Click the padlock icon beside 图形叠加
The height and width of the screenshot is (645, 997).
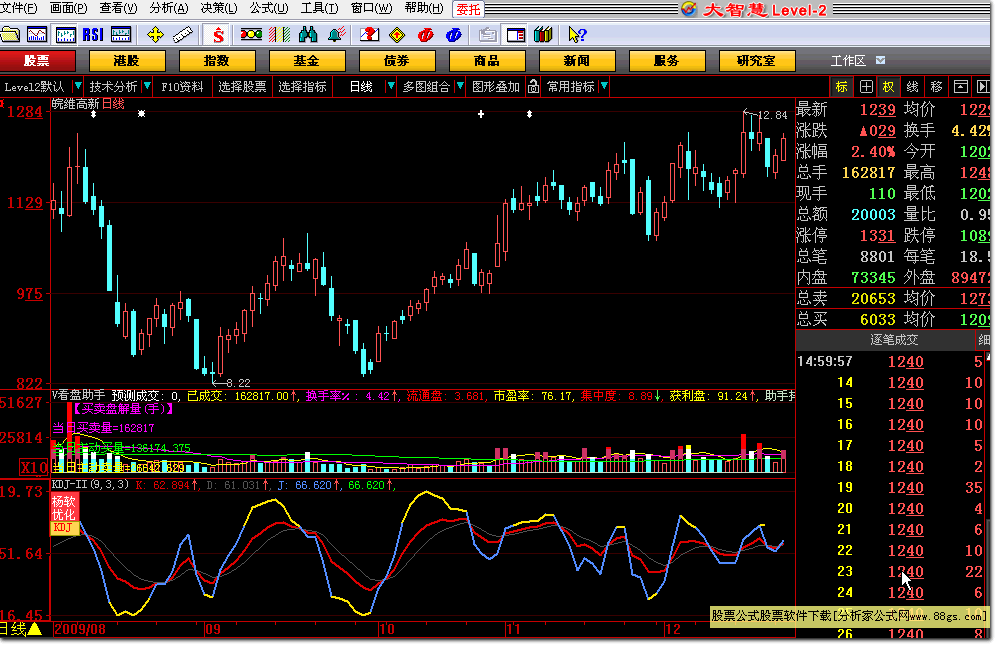(533, 87)
